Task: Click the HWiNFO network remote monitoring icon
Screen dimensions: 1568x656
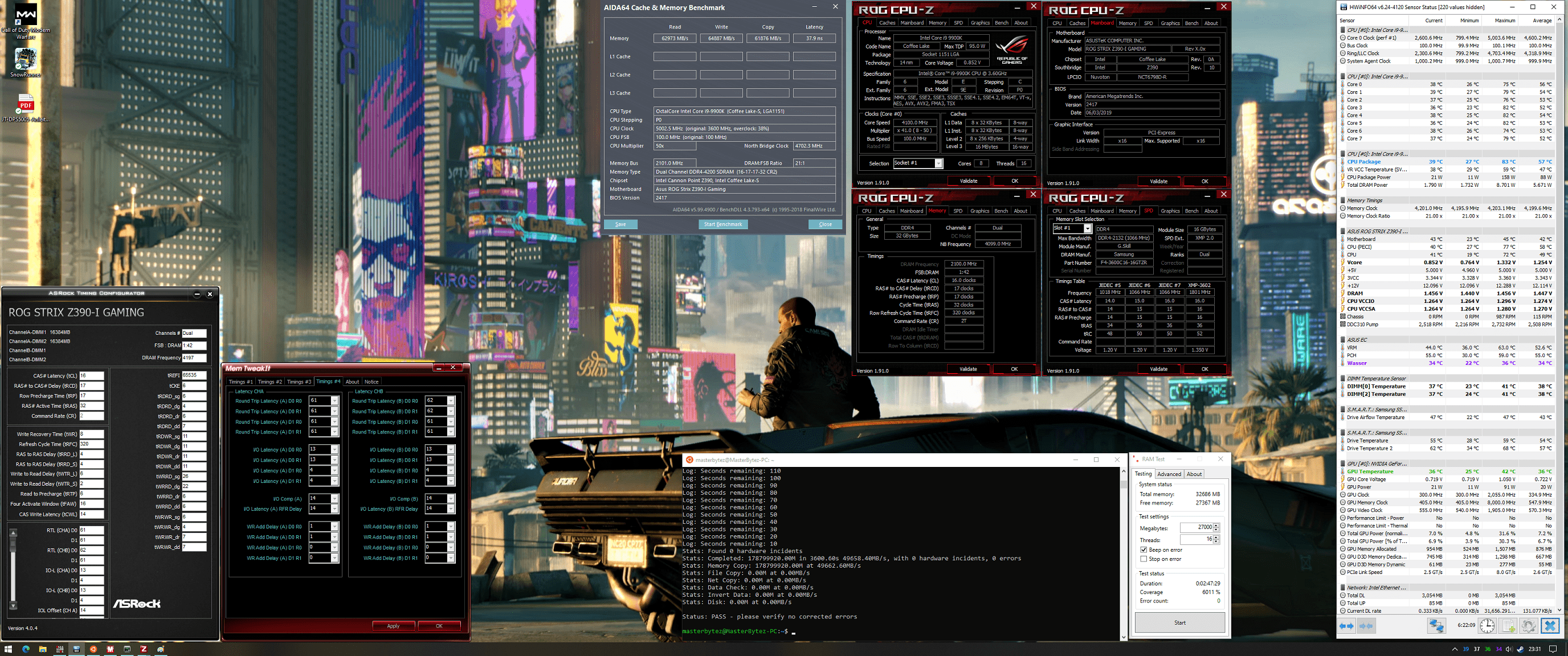Action: coord(1436,626)
